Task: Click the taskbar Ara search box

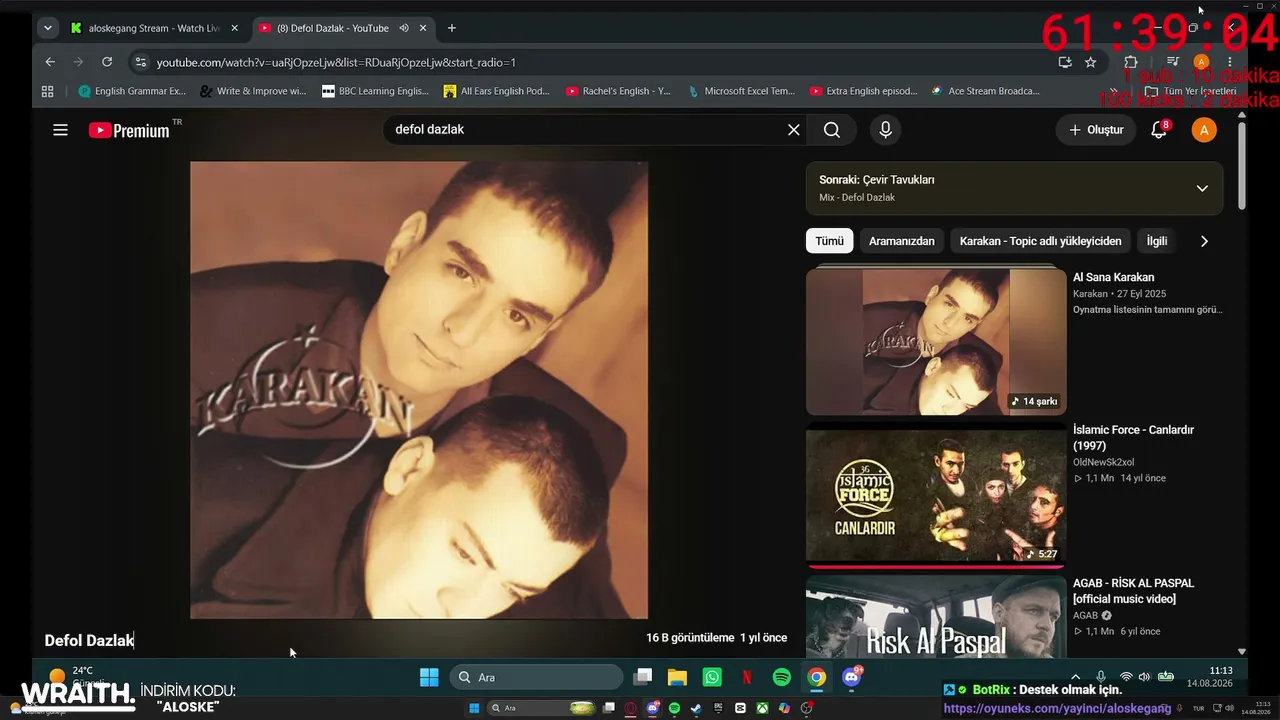Action: point(536,678)
